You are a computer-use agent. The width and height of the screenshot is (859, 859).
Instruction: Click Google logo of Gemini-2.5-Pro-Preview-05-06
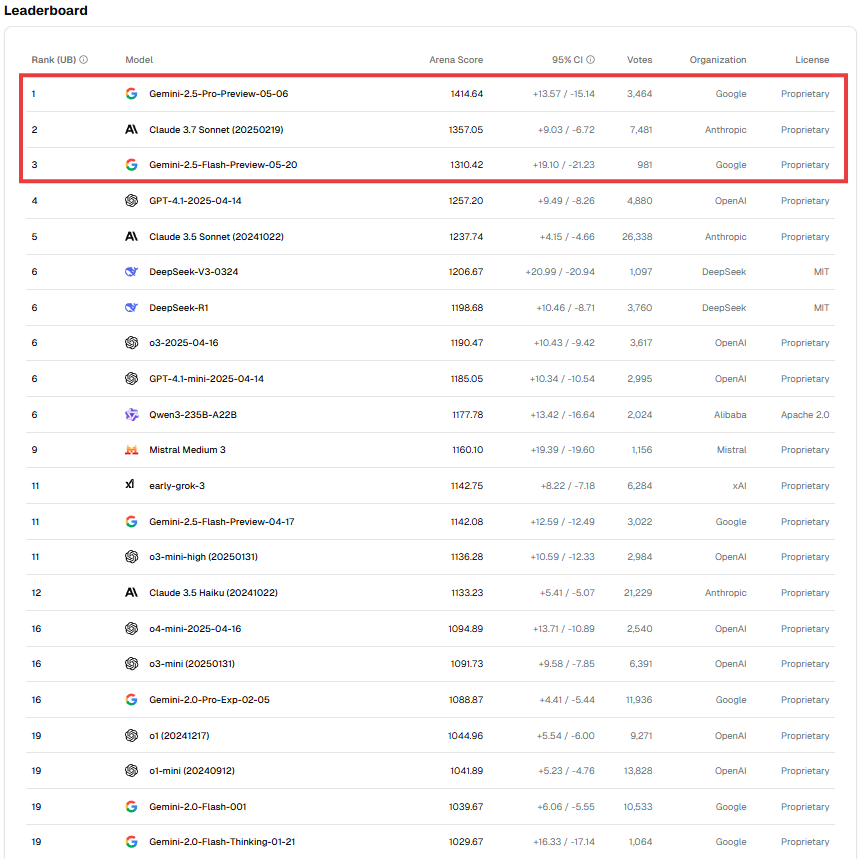click(131, 94)
